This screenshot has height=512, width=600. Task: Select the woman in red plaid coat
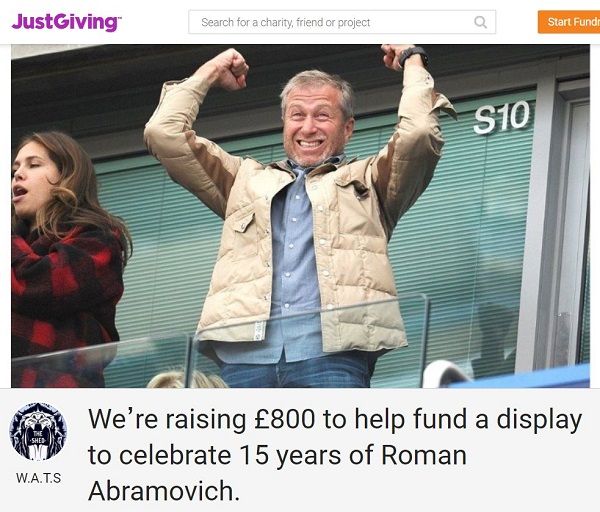click(67, 259)
